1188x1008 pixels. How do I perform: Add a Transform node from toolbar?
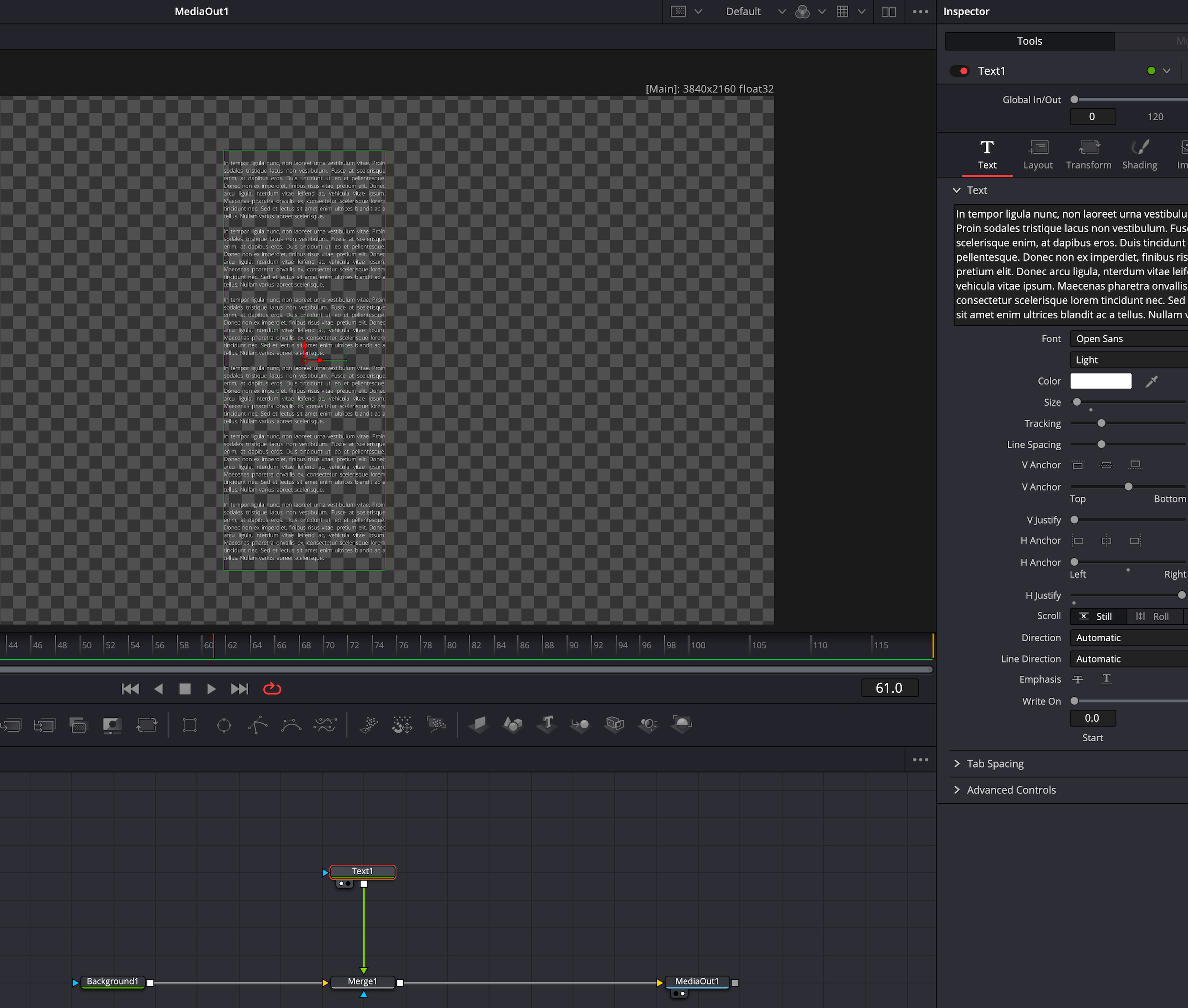[147, 725]
